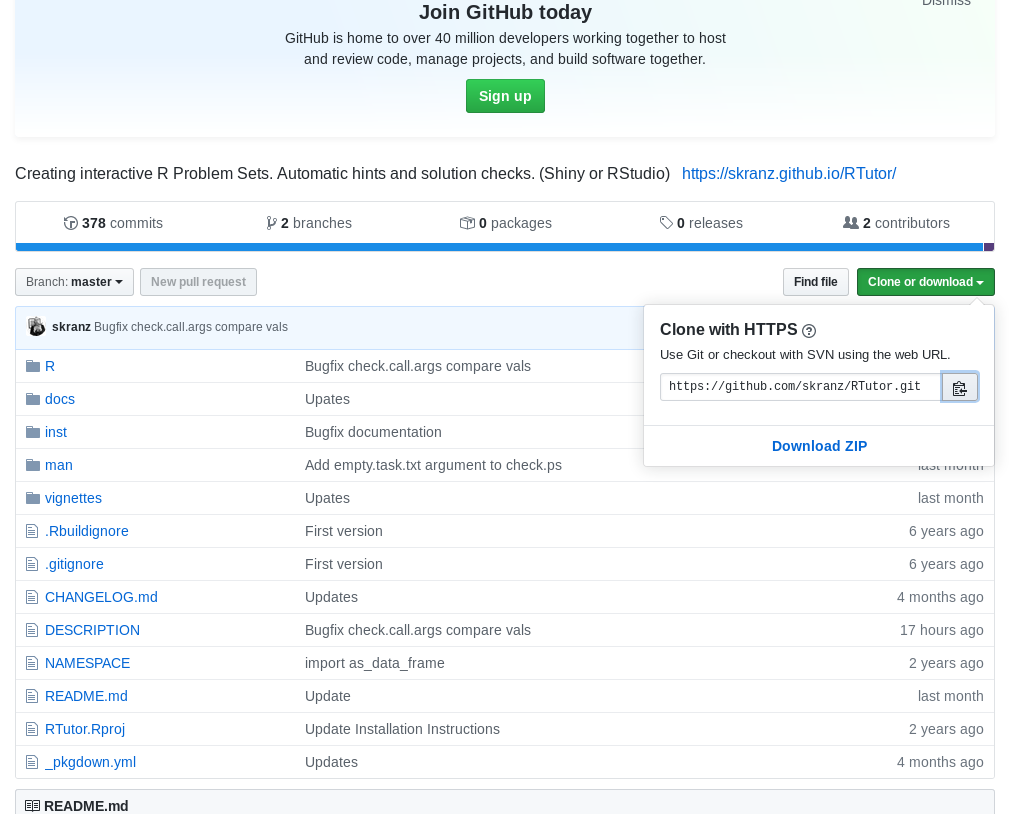Open .Rbuildignore file
The height and width of the screenshot is (814, 1009).
(87, 531)
